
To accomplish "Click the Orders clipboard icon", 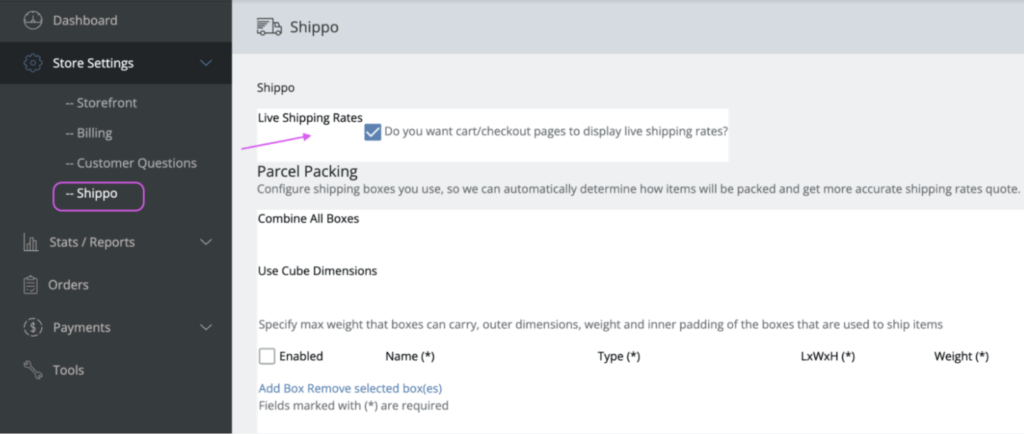I will point(31,285).
